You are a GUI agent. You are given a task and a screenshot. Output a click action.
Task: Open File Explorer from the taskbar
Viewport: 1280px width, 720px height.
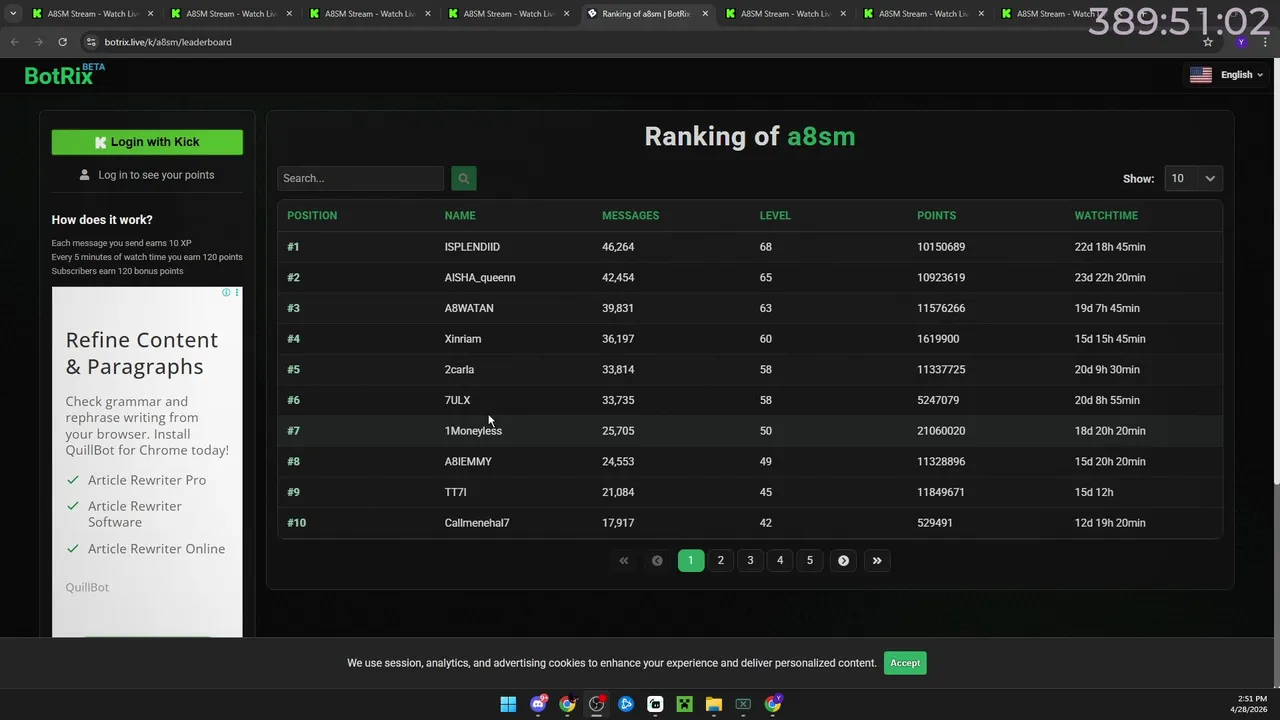(713, 704)
